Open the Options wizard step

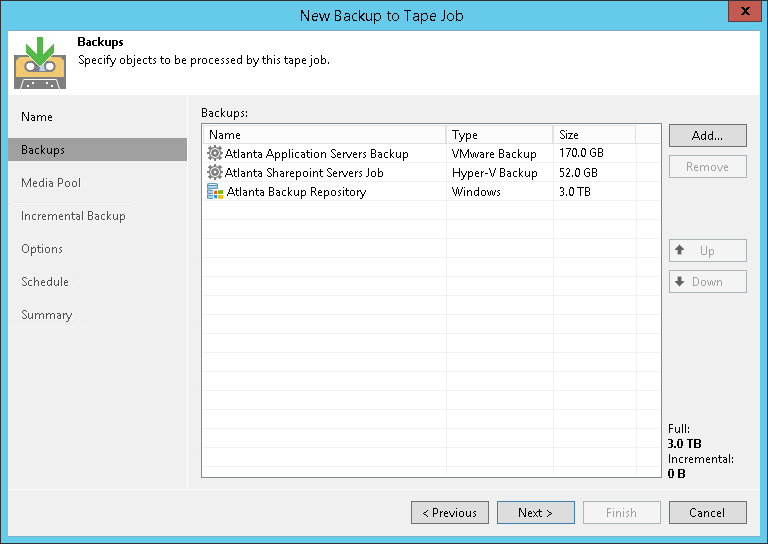coord(42,249)
